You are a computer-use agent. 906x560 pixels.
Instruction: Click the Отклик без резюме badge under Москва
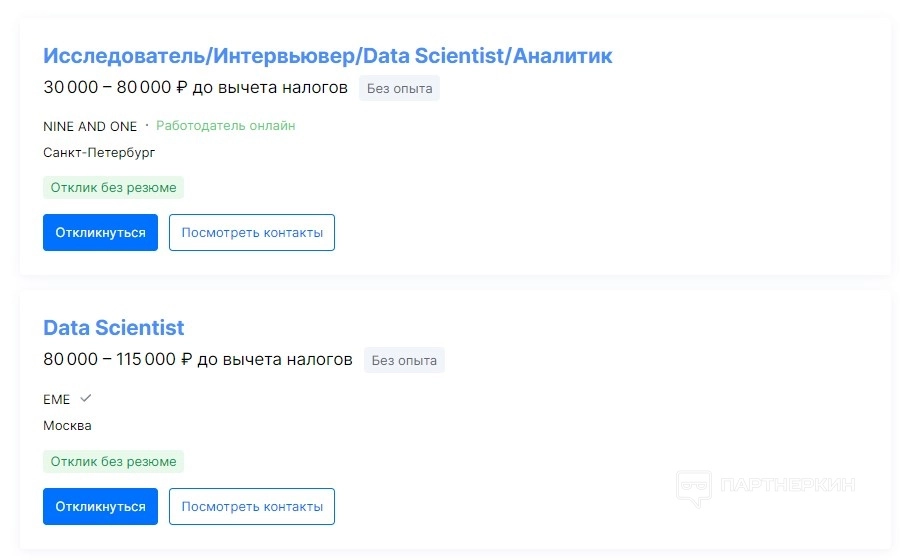click(x=113, y=462)
